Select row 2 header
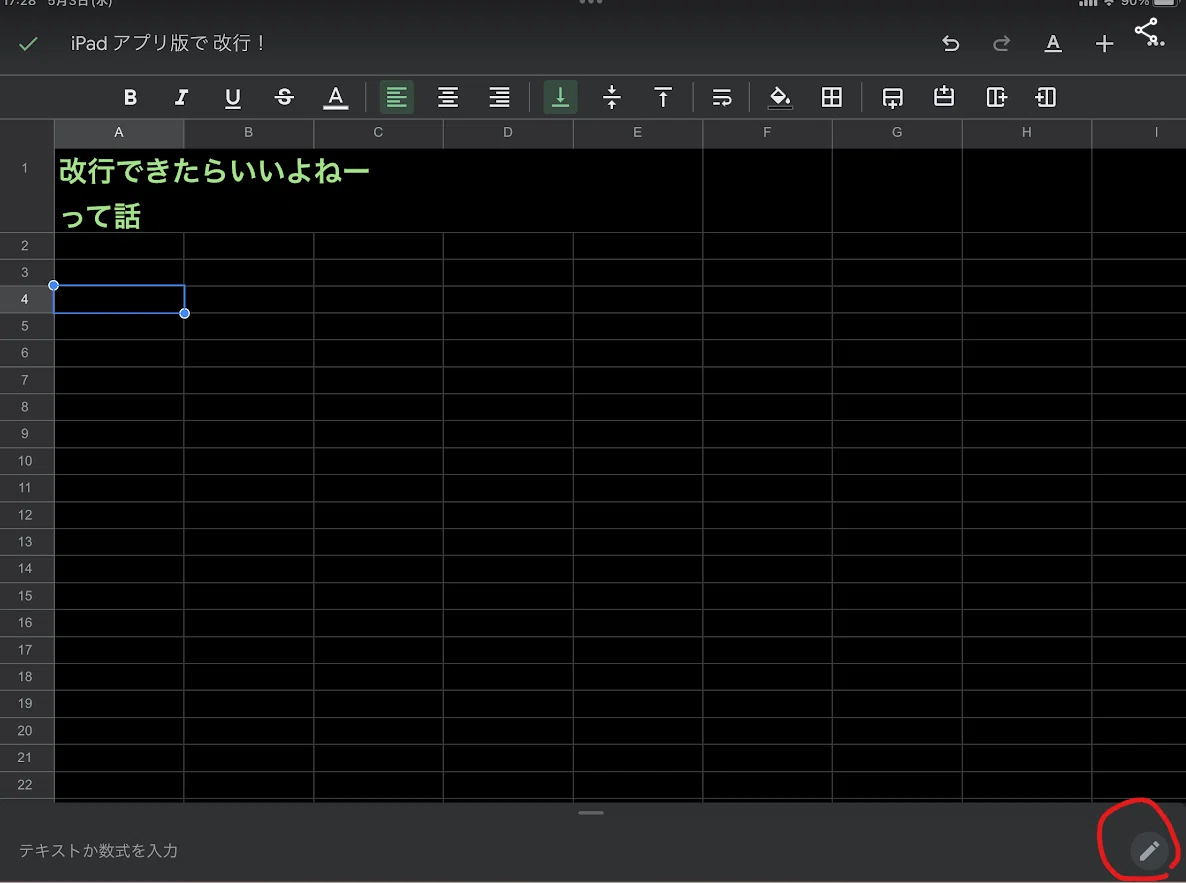The width and height of the screenshot is (1186, 883). [x=26, y=245]
